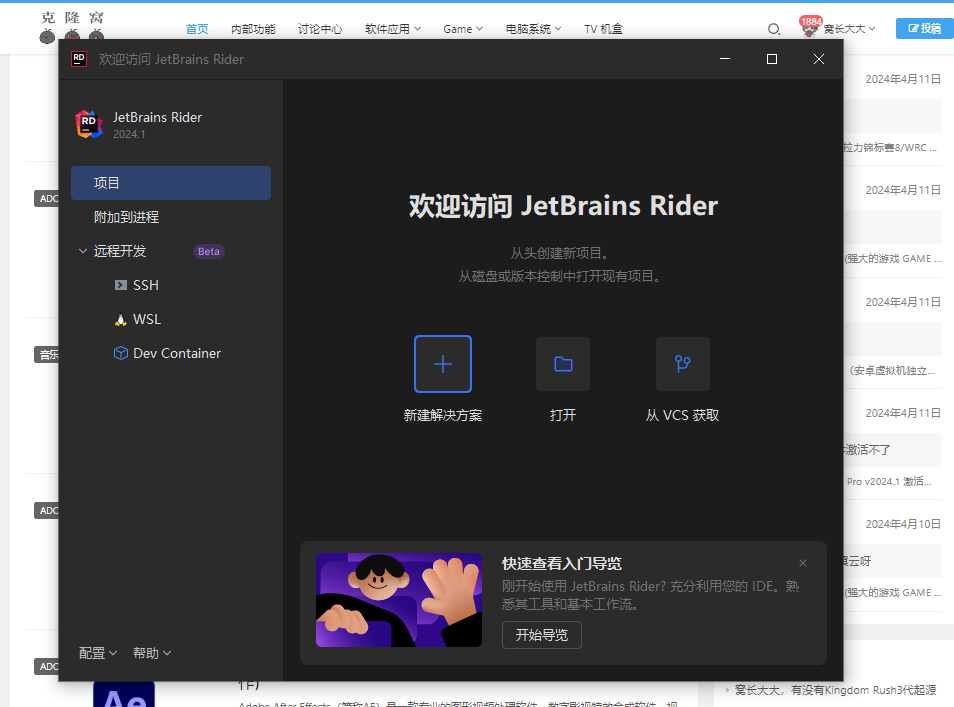Image resolution: width=954 pixels, height=707 pixels.
Task: Click the RD icon in title bar
Action: [x=79, y=59]
